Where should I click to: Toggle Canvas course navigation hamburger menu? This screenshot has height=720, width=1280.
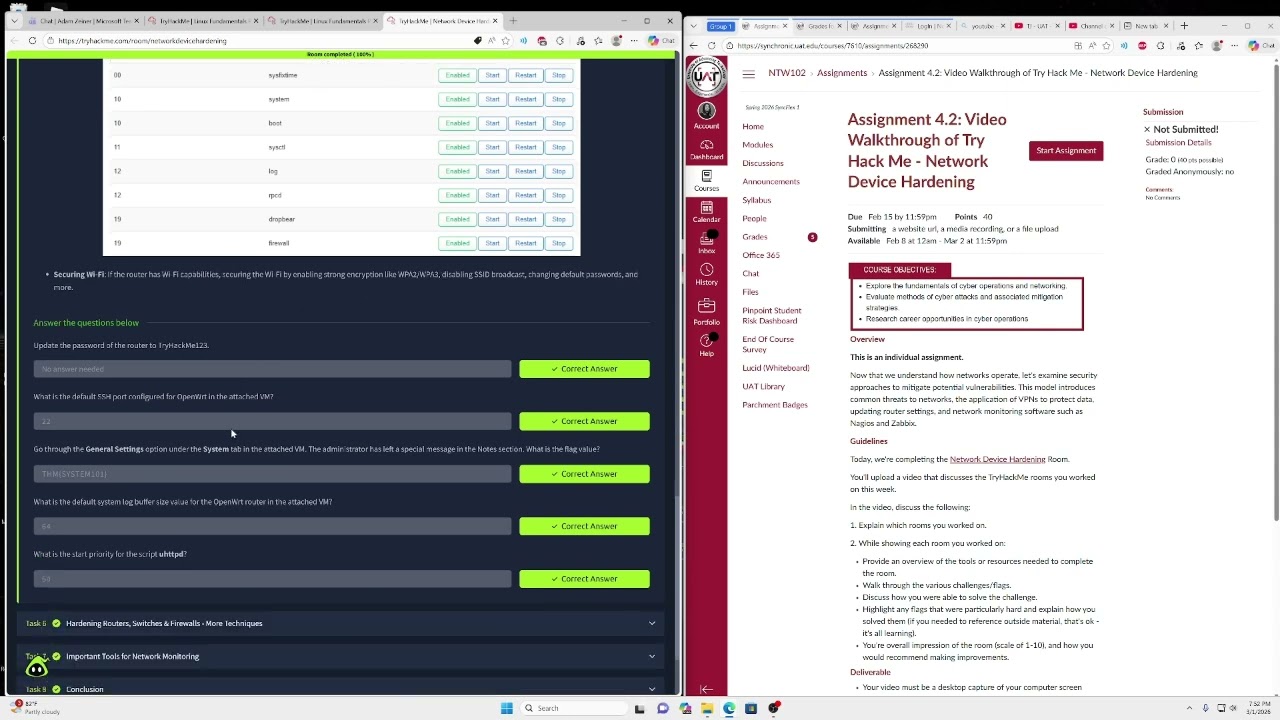(748, 74)
